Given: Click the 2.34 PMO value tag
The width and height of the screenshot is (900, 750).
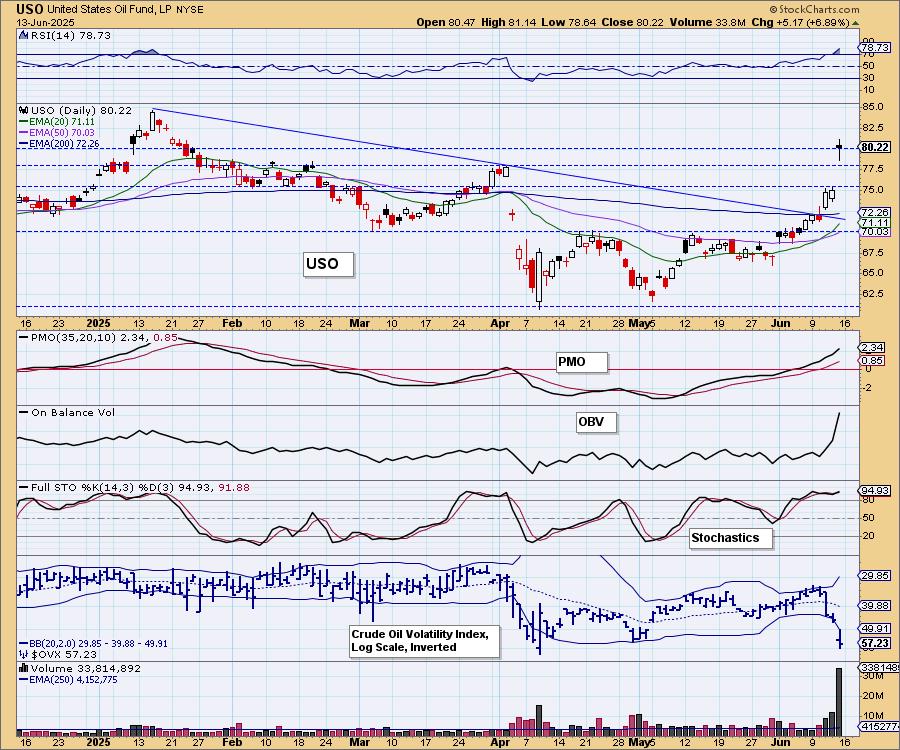Looking at the screenshot, I should (873, 348).
